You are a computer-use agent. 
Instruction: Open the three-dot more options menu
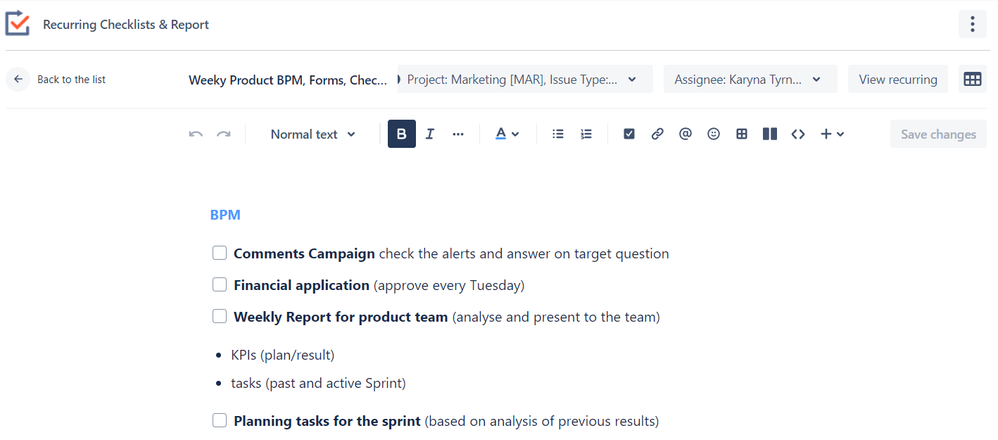point(972,24)
